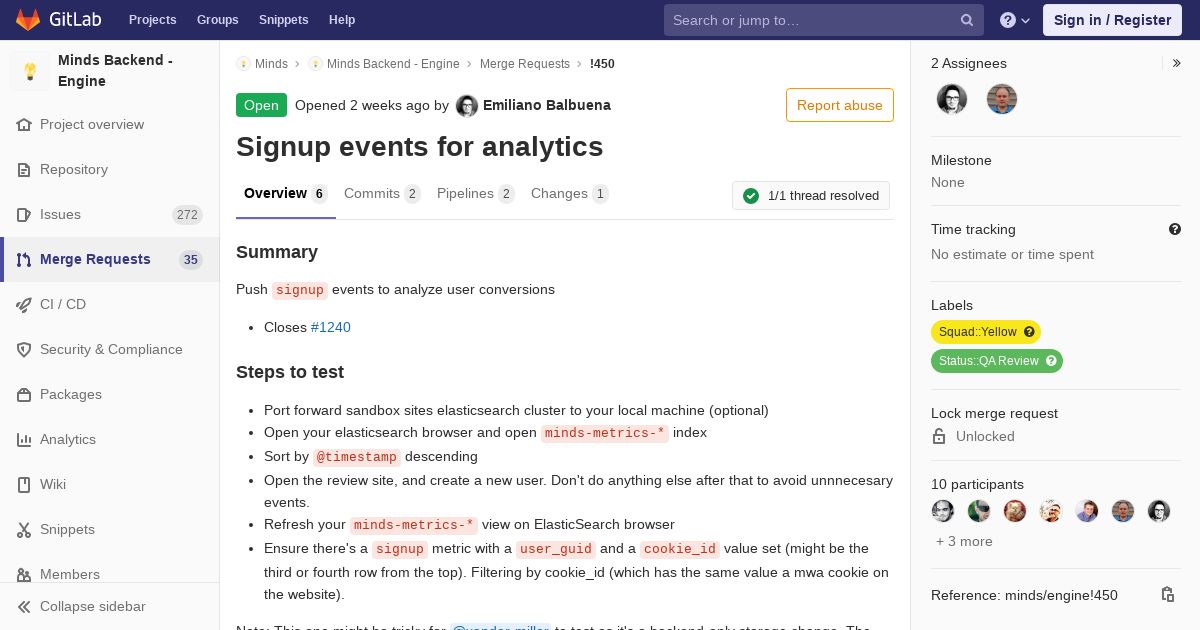Open the Projects top menu

[x=153, y=20]
